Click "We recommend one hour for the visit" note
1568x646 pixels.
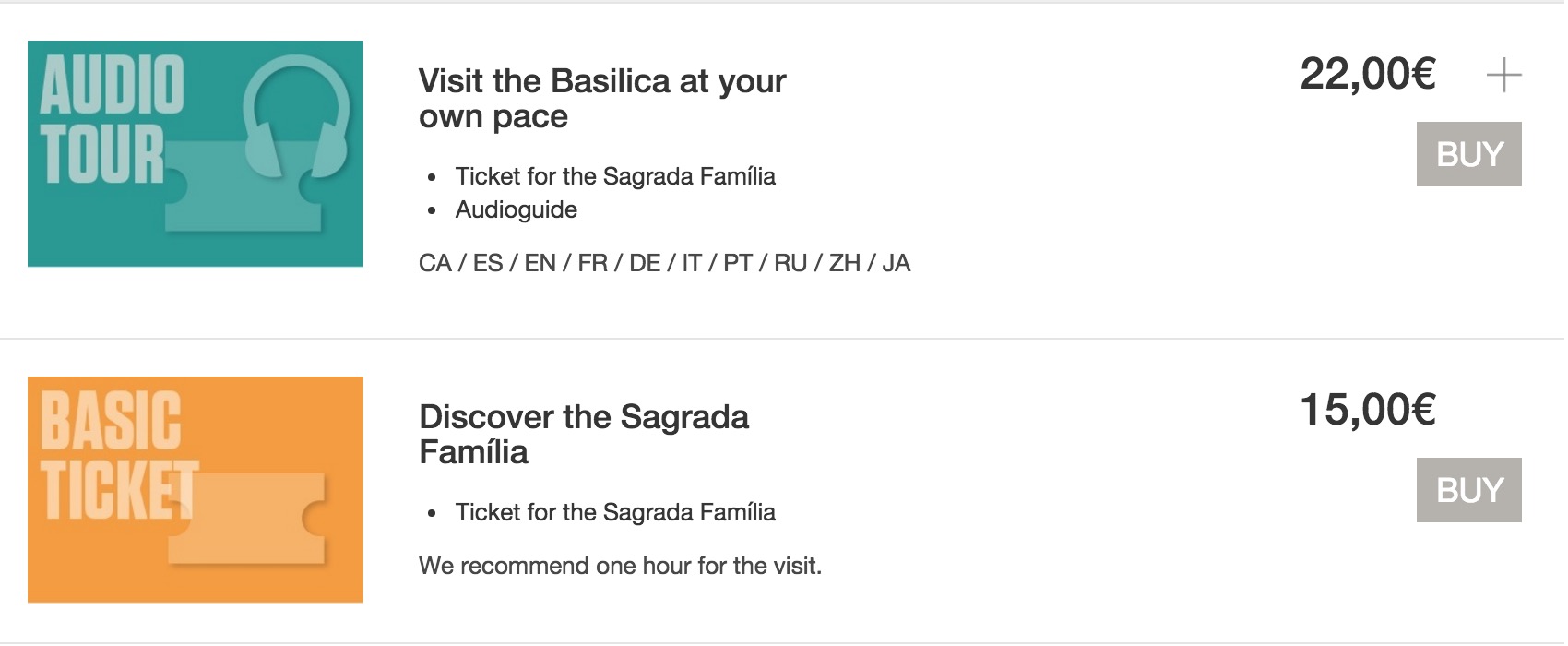click(x=620, y=566)
